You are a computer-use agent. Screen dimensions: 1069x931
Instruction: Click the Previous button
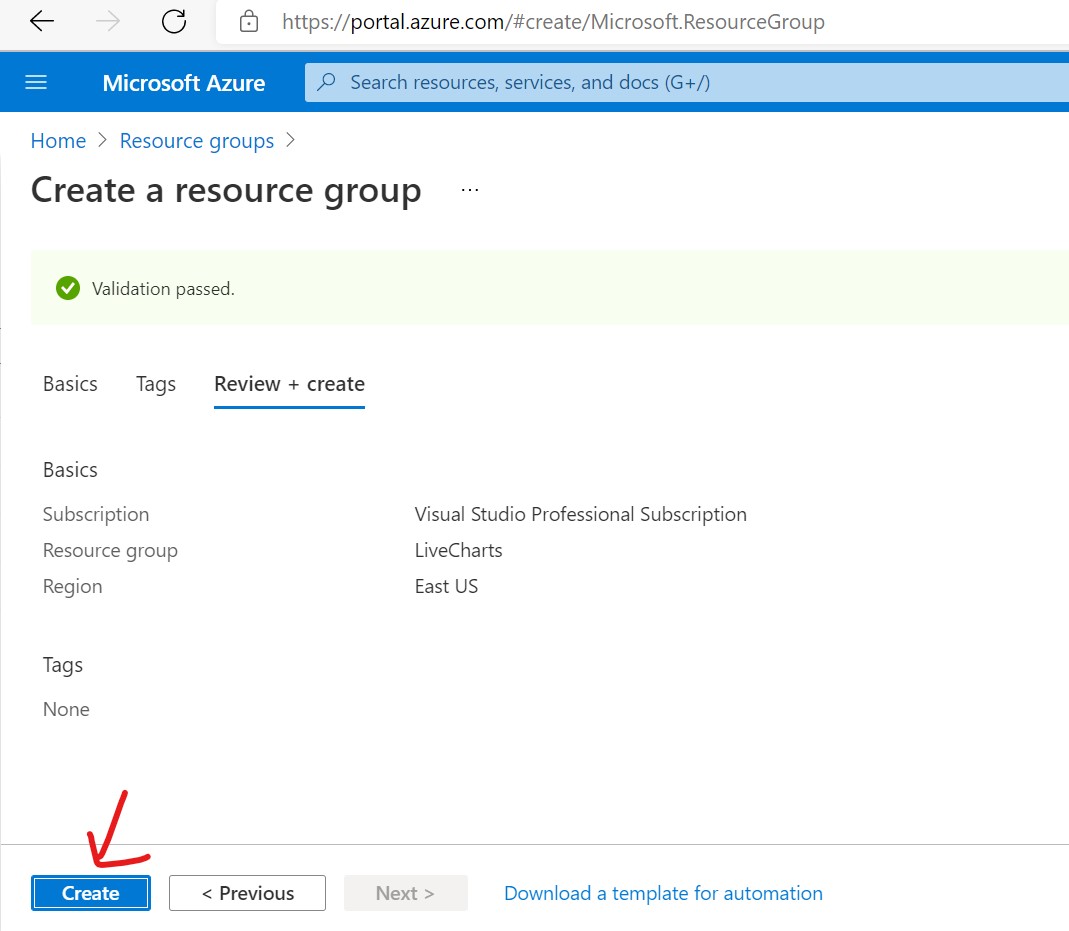[247, 893]
